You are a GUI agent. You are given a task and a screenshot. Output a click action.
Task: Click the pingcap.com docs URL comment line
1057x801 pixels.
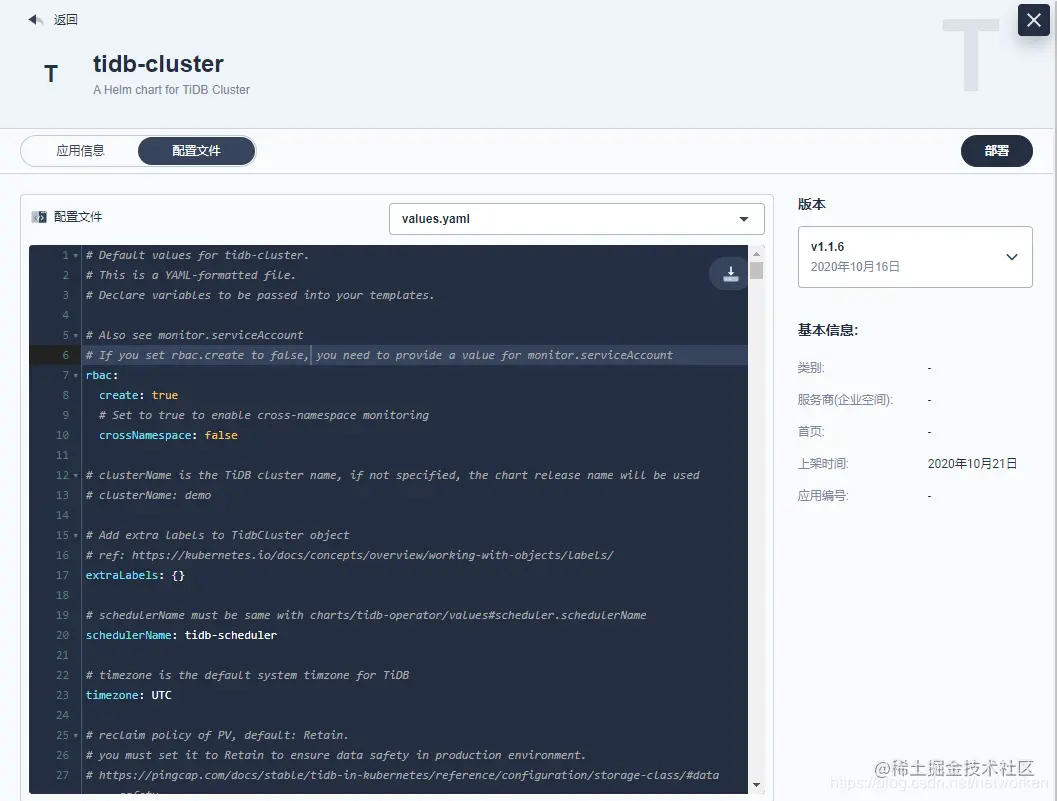pos(402,775)
